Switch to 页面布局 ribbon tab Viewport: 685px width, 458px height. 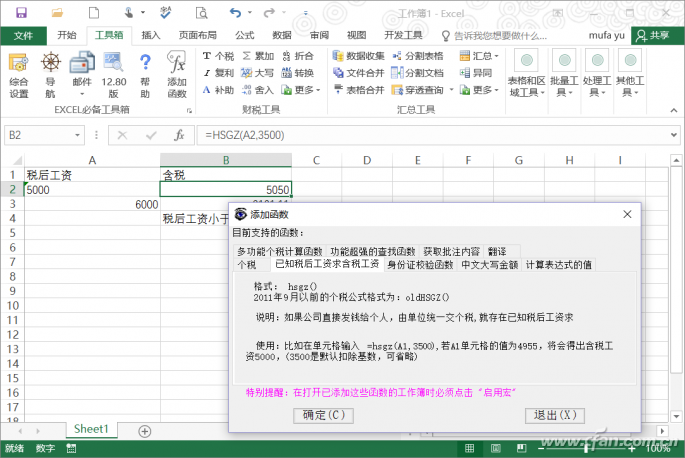(197, 35)
